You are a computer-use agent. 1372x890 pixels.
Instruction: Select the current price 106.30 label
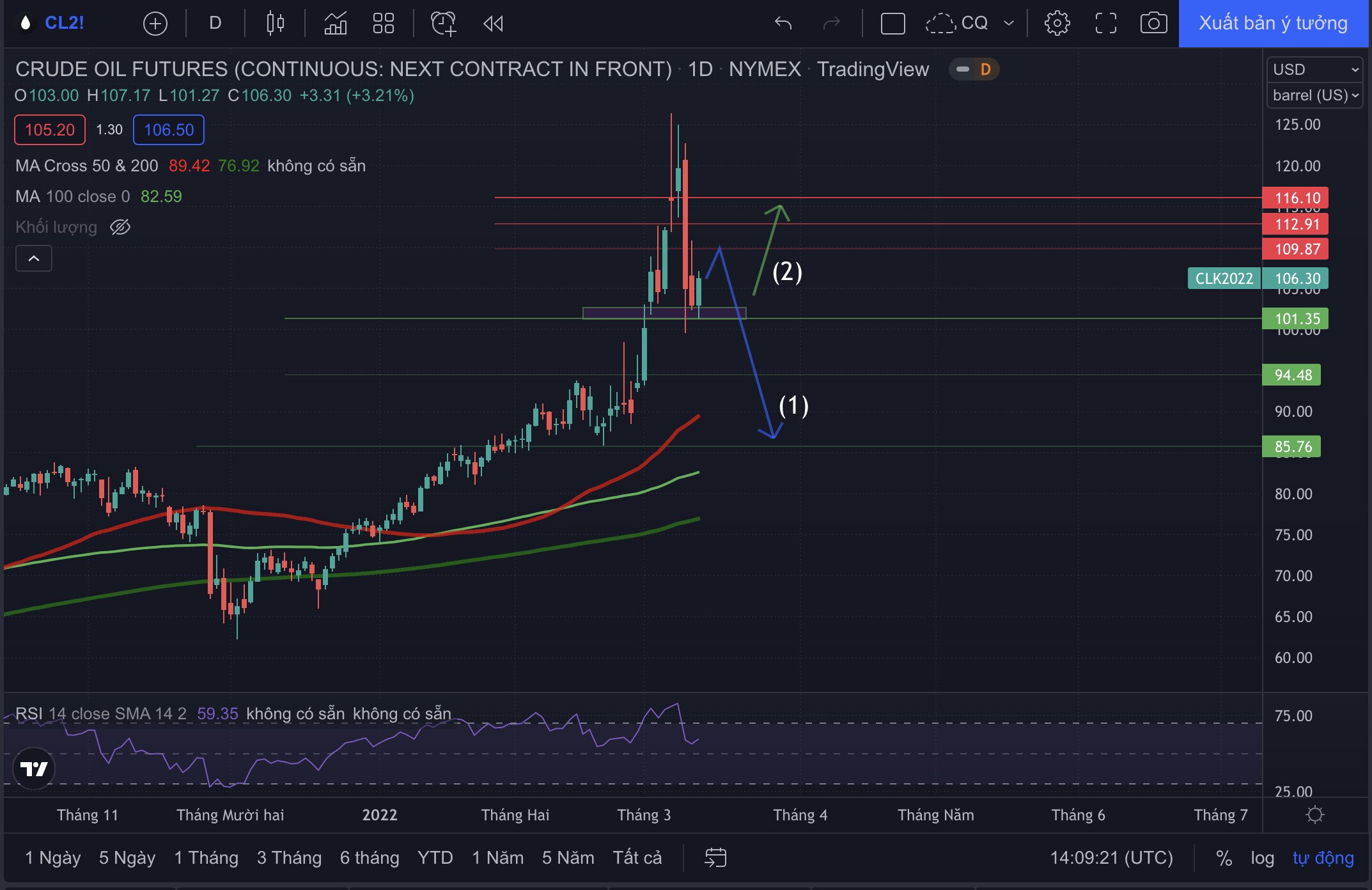tap(1295, 278)
